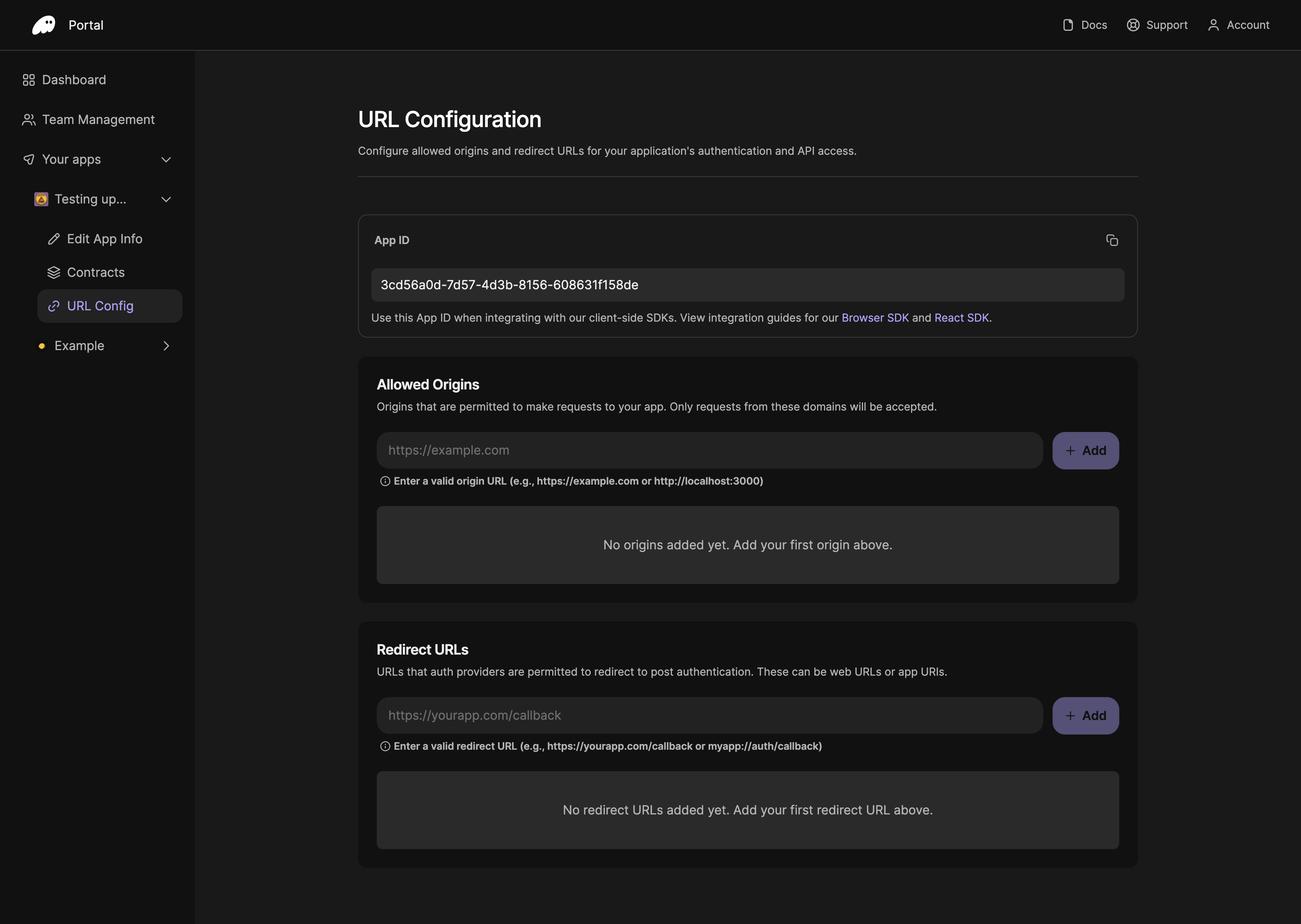Collapse the Testing up app menu
Screen dimensions: 1301x924
[x=166, y=199]
